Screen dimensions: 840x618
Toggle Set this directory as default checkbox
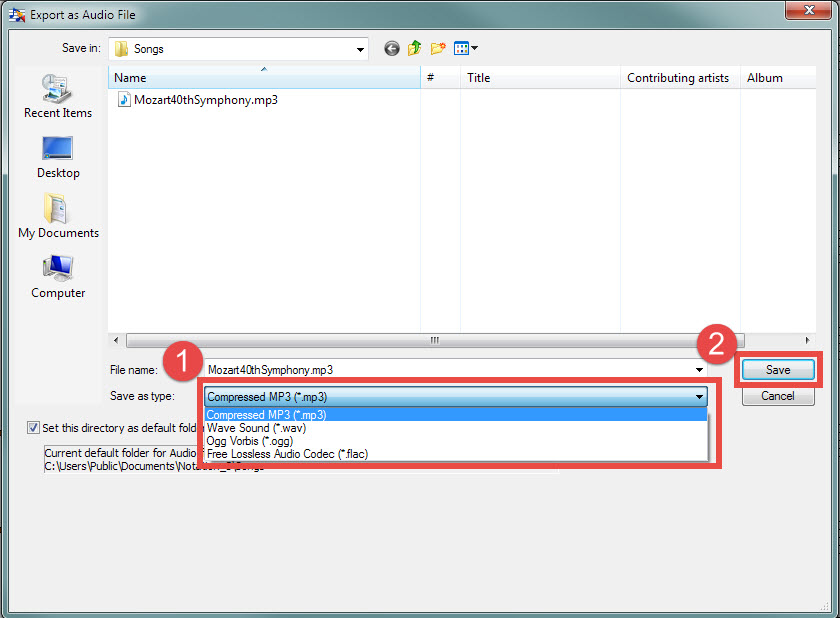click(x=34, y=428)
